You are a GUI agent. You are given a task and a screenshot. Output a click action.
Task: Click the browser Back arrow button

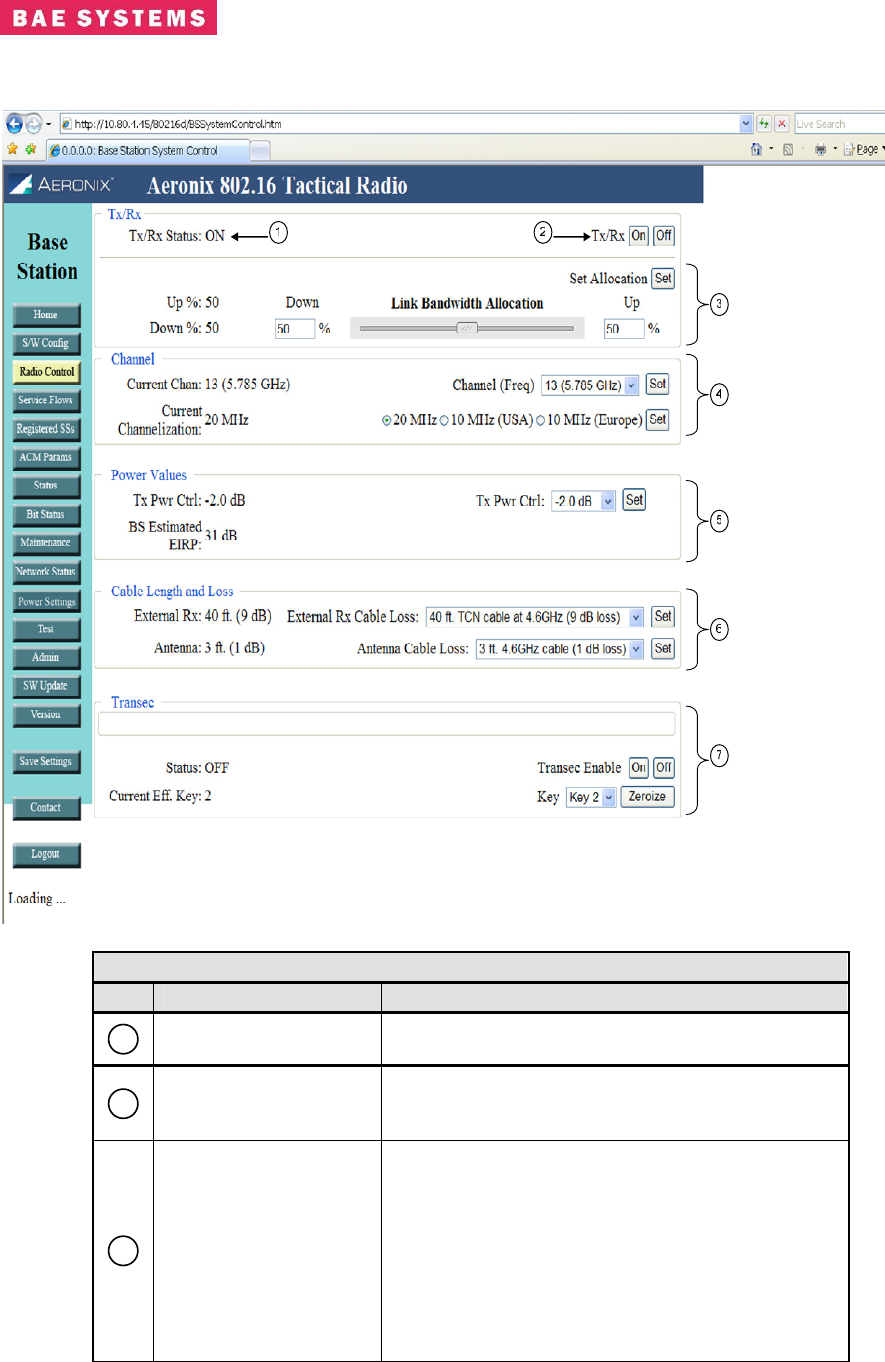(x=14, y=124)
